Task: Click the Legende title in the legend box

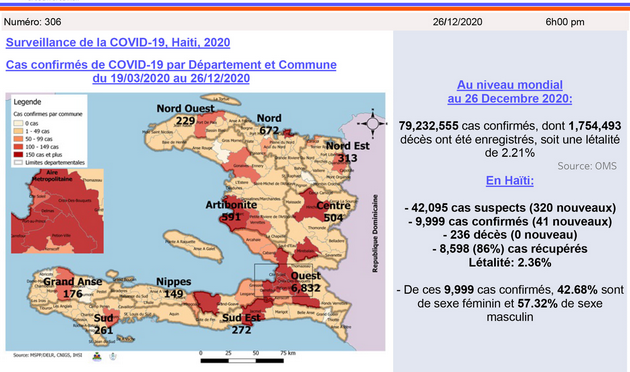Action: tap(27, 102)
